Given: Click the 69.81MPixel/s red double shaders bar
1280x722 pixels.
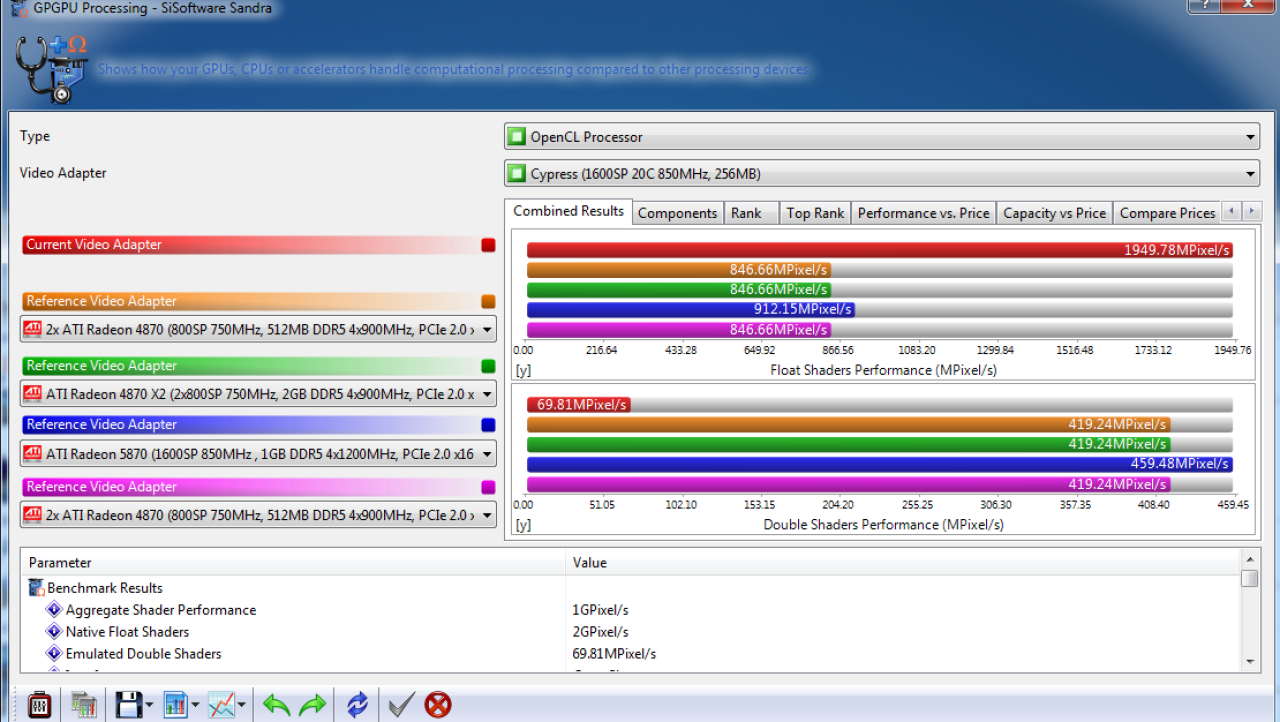Looking at the screenshot, I should tap(578, 405).
